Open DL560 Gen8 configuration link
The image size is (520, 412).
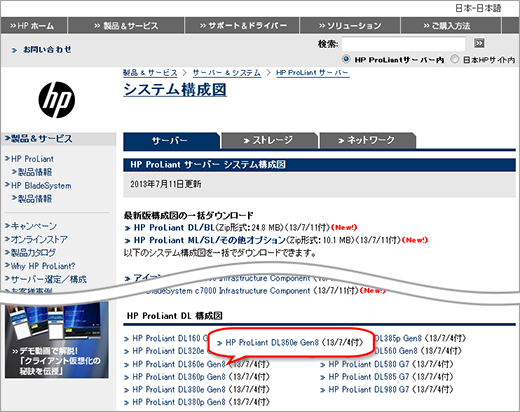click(x=396, y=351)
